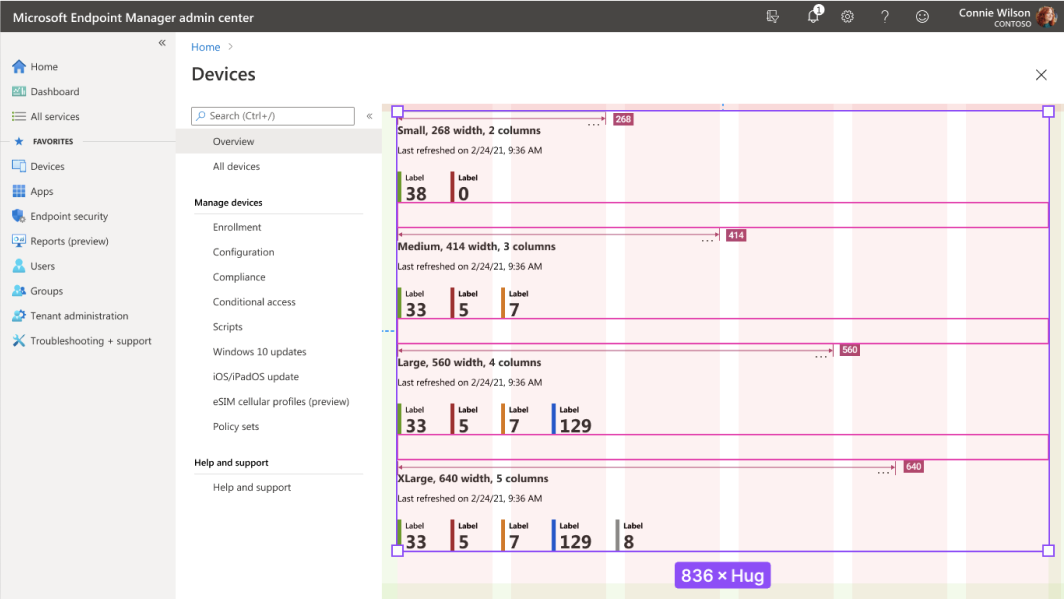
Task: Collapse the left navigation sidebar
Action: [x=162, y=43]
